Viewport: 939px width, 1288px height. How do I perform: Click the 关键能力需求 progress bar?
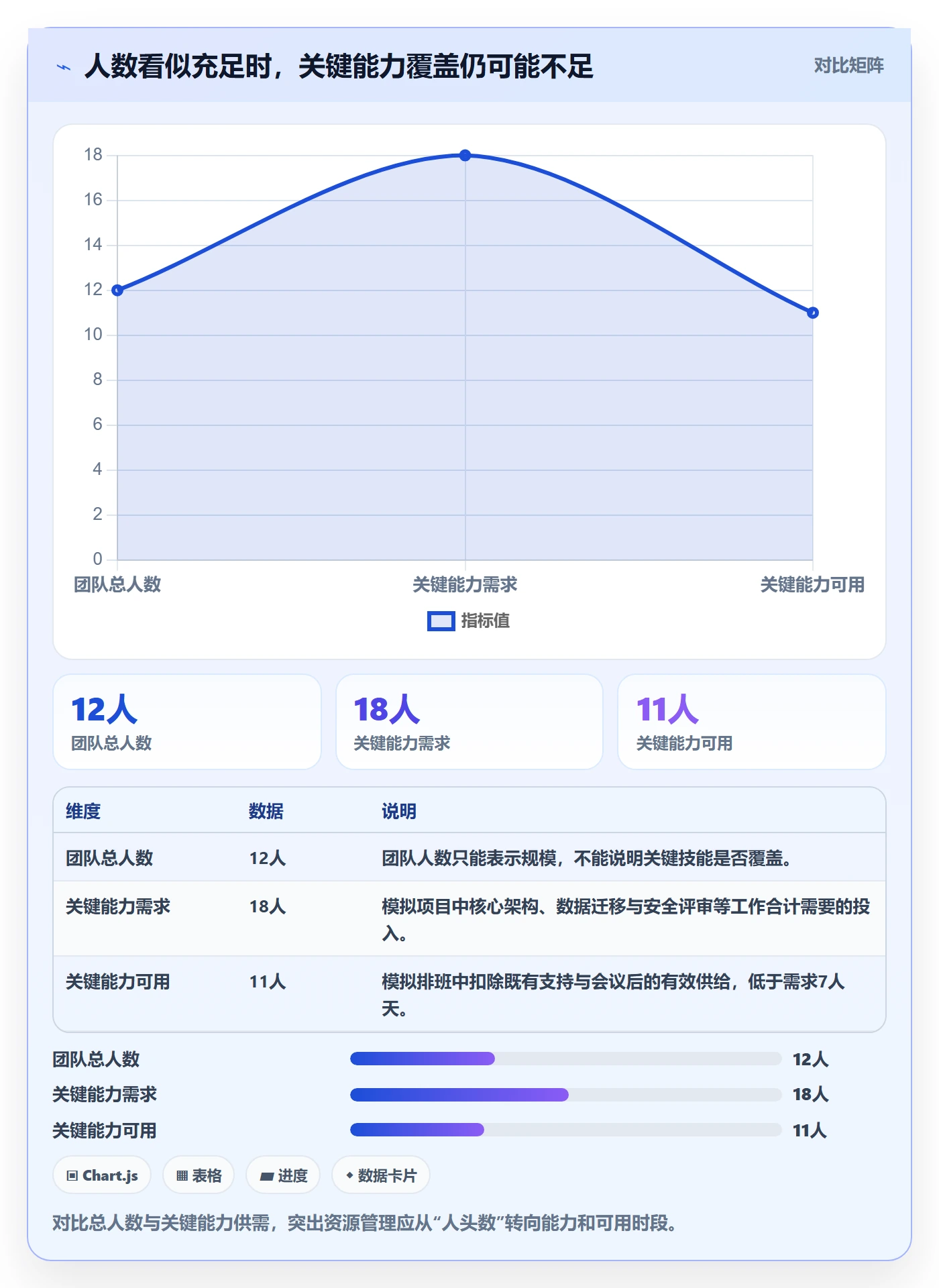565,1095
